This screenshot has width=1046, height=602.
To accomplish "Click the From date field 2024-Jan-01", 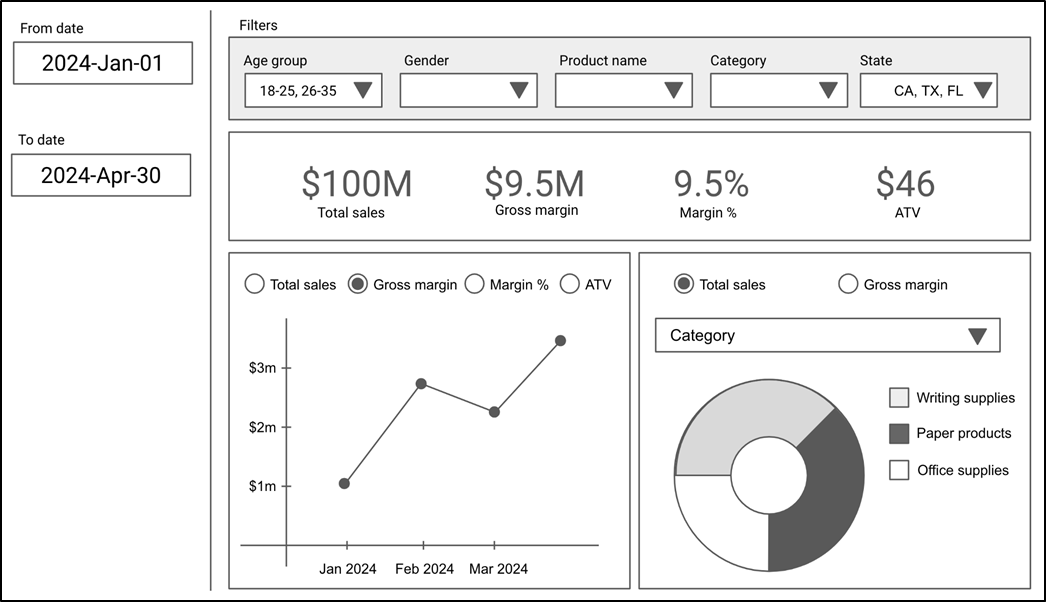I will 103,63.
